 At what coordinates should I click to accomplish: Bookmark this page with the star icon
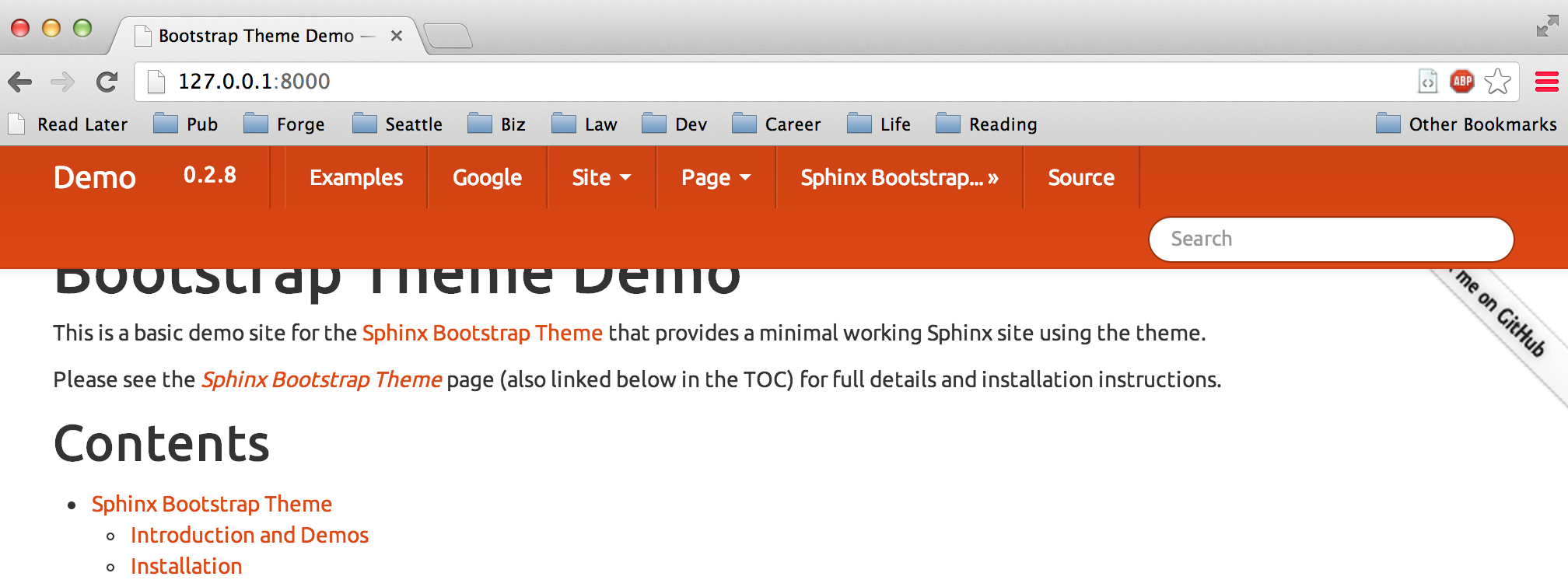click(1497, 82)
